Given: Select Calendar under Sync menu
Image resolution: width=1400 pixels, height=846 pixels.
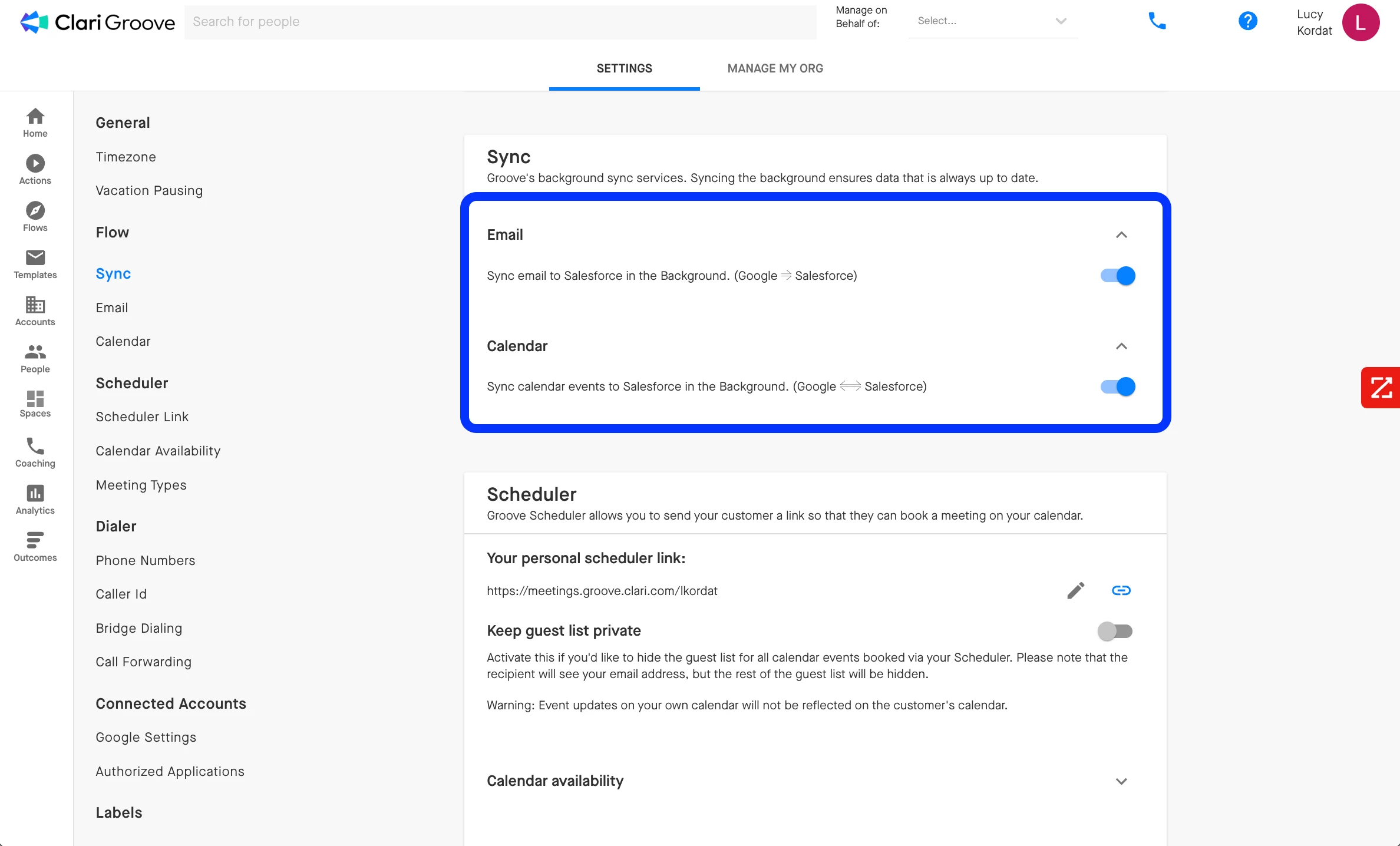Looking at the screenshot, I should coord(123,341).
